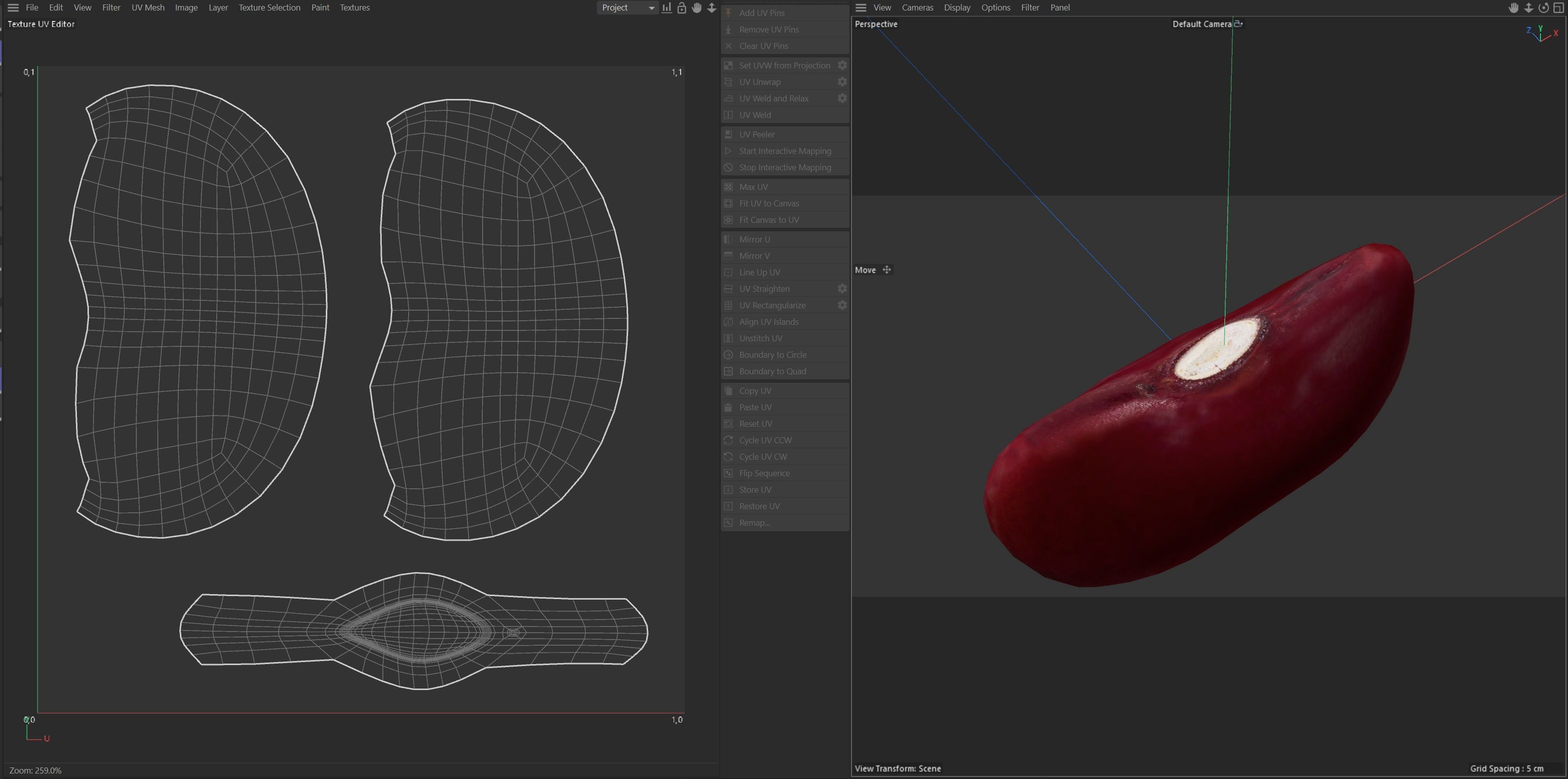1568x779 pixels.
Task: Click the UV Unwrap command
Action: point(779,81)
